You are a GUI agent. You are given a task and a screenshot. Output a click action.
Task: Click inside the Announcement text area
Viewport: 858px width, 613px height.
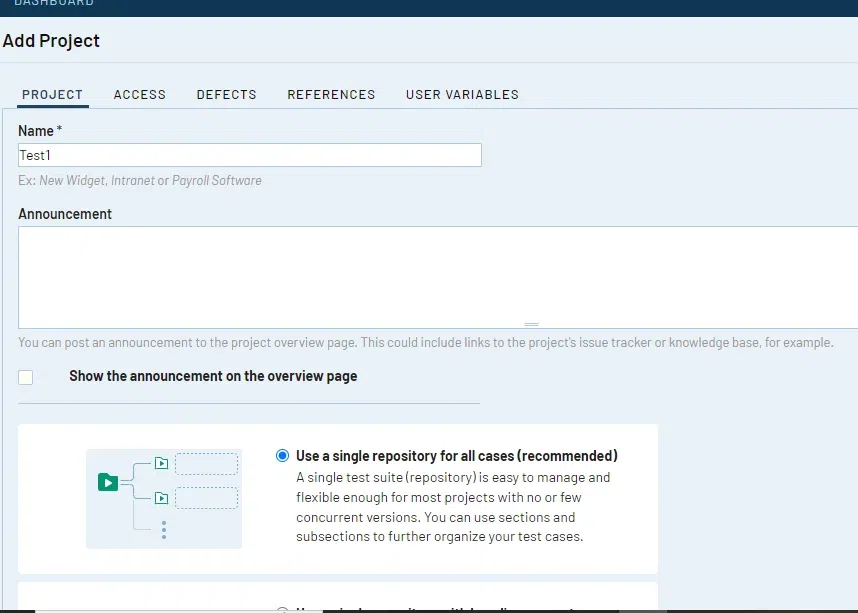438,277
